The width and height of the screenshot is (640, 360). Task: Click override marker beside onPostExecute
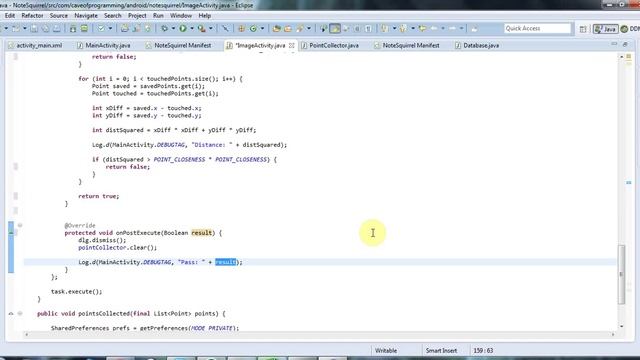point(11,233)
